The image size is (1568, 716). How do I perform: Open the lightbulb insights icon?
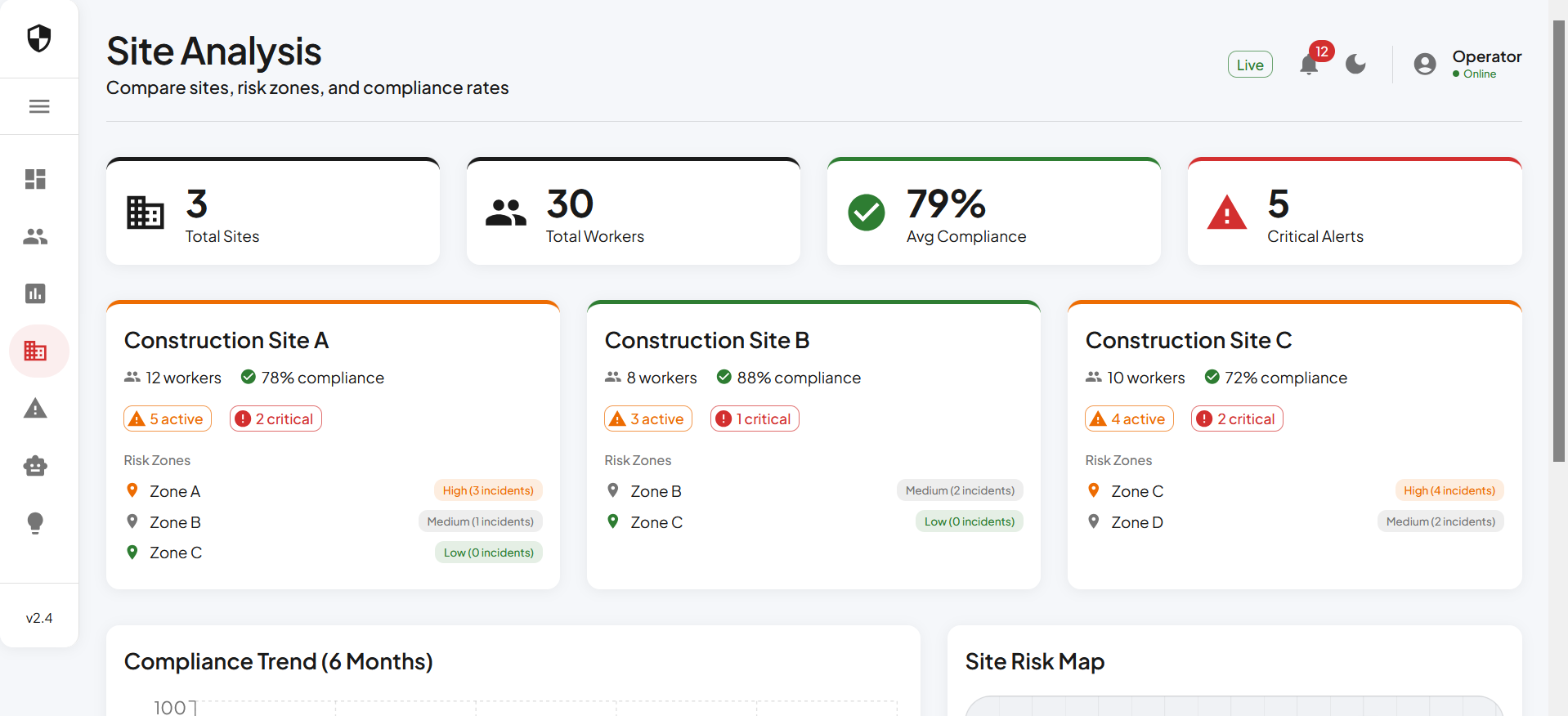[x=35, y=523]
